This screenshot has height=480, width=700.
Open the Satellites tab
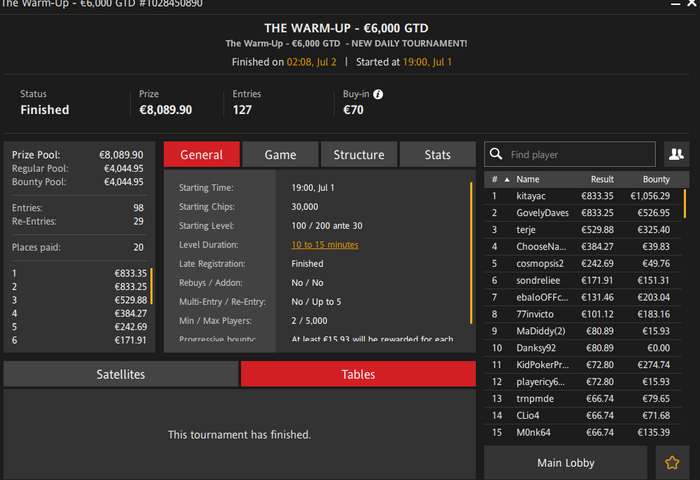(x=121, y=374)
